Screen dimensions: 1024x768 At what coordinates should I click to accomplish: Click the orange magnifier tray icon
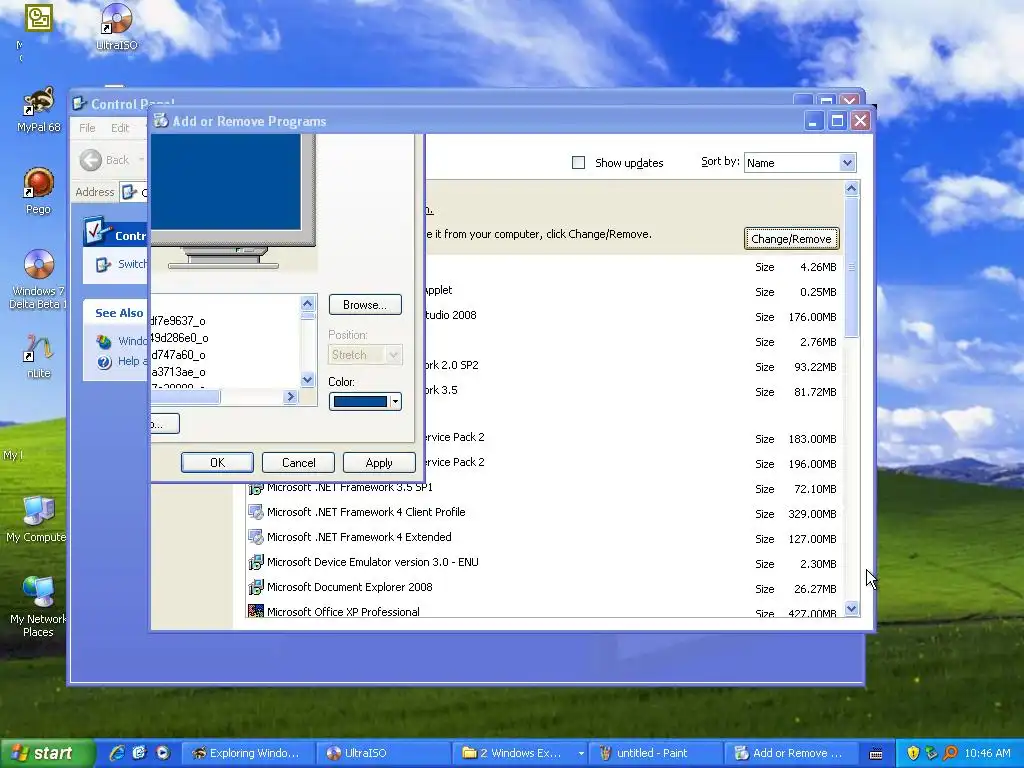click(950, 753)
